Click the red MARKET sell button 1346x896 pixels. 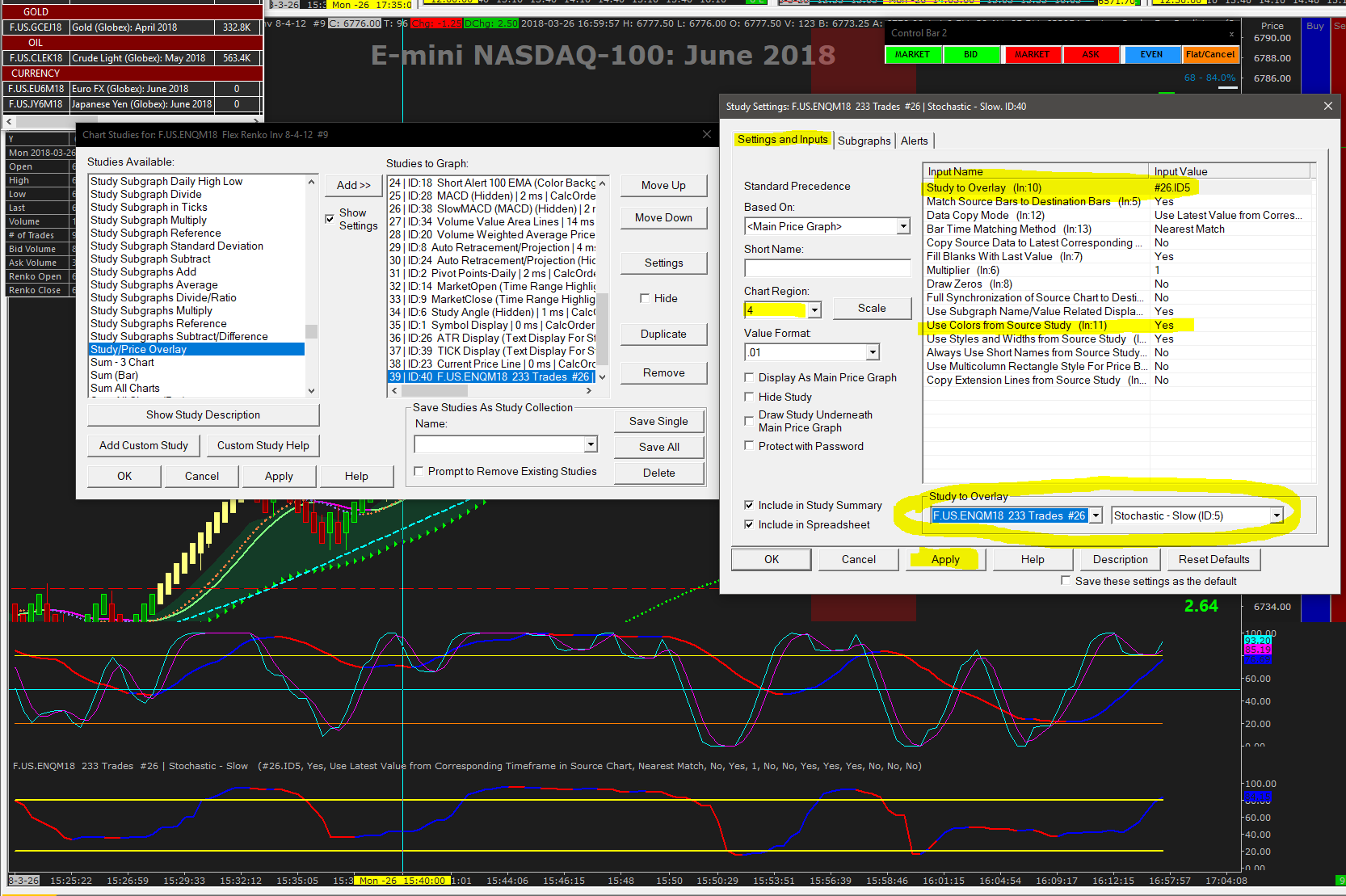pyautogui.click(x=1032, y=54)
